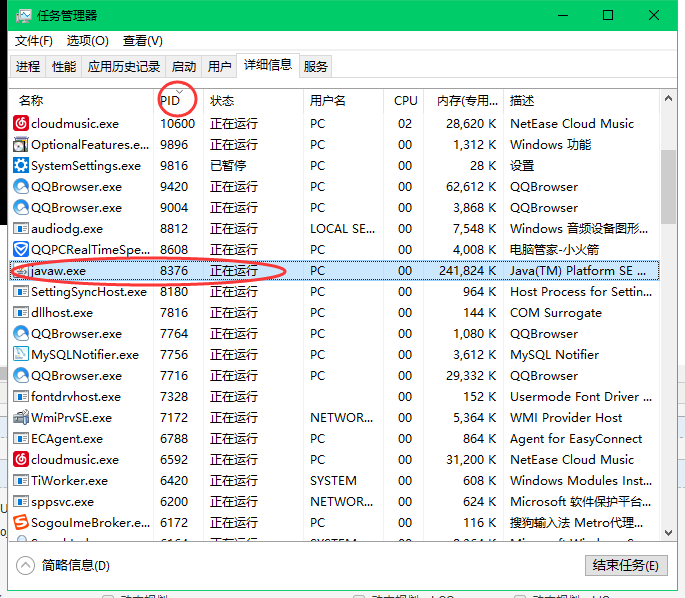Viewport: 685px width, 598px height.
Task: Click the vertical scrollbar thumb
Action: [x=668, y=187]
